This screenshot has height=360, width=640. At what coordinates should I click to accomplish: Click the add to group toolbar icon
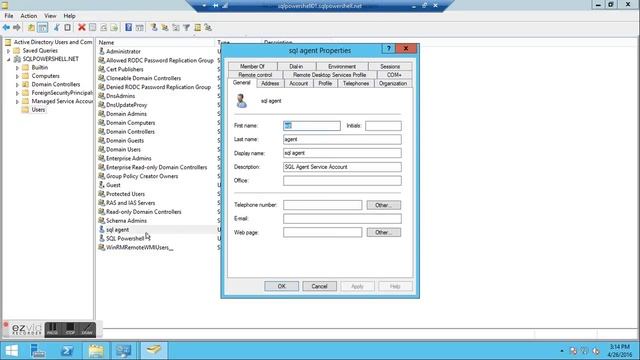tap(208, 27)
